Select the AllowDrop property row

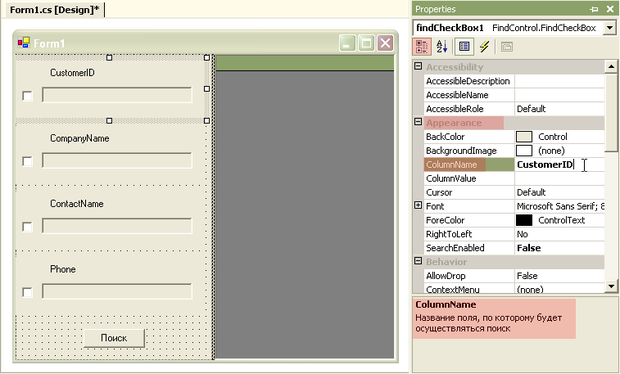click(x=514, y=276)
